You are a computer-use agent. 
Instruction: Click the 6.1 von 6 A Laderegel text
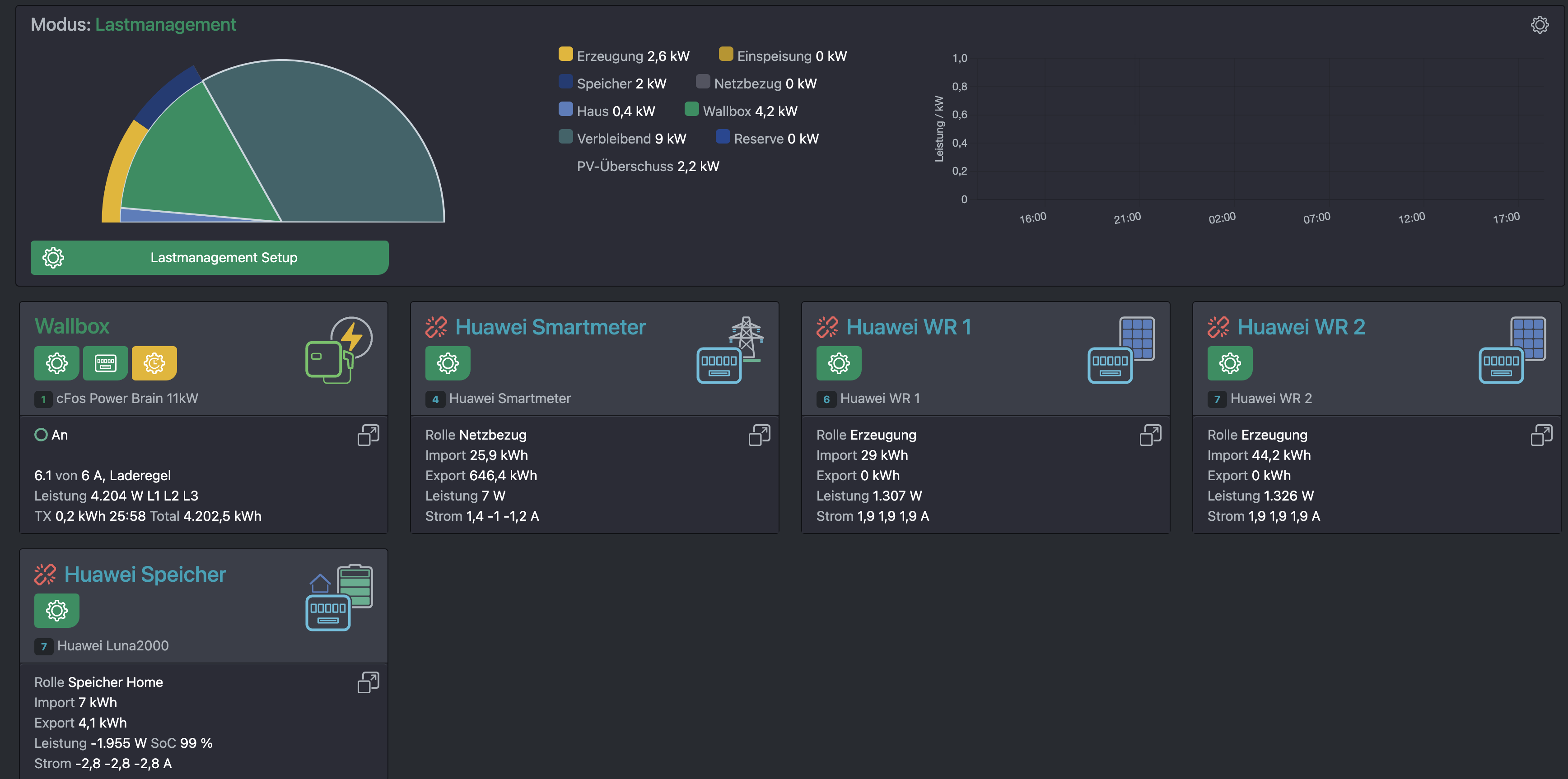(102, 476)
